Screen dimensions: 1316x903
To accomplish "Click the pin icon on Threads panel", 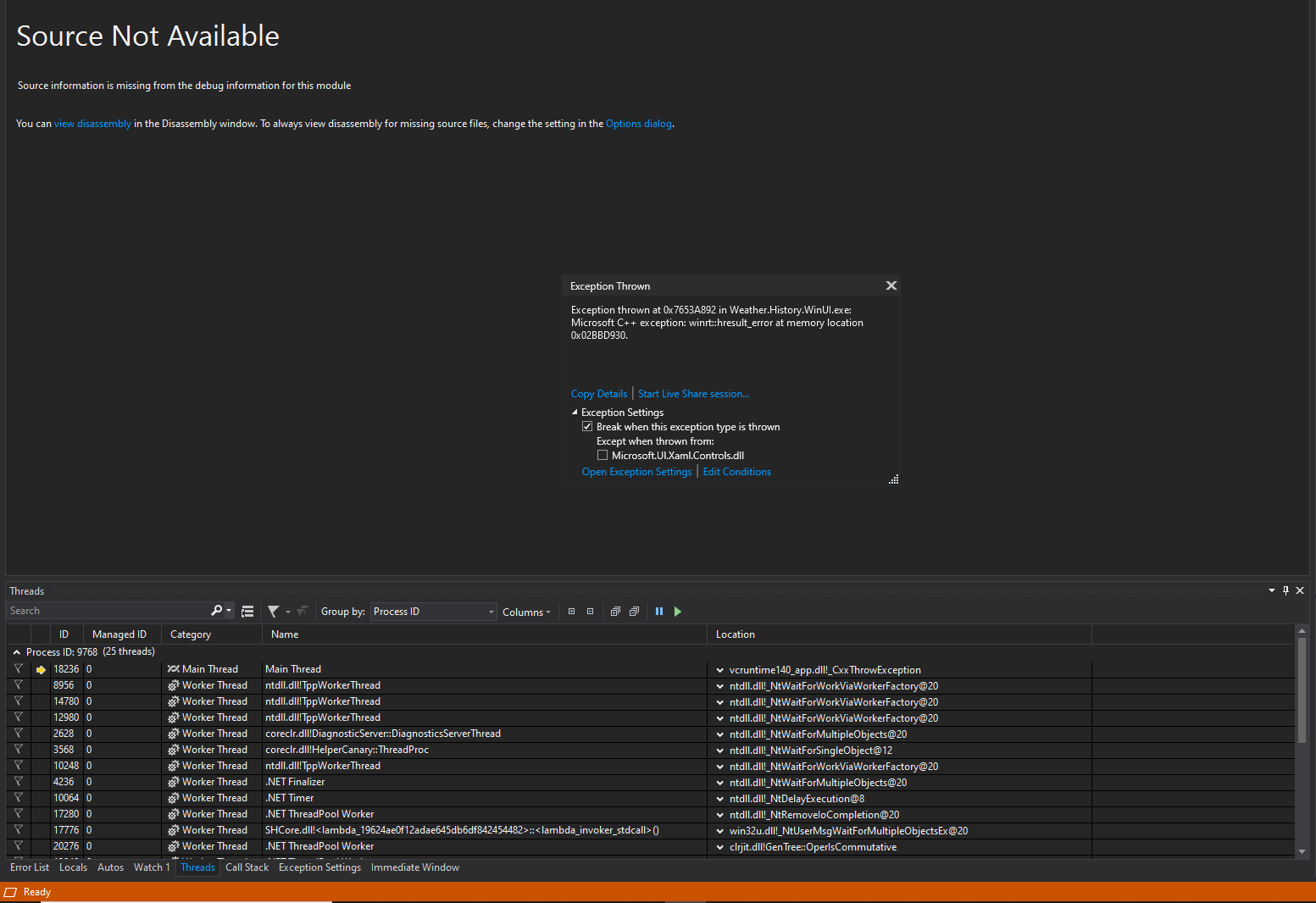I will pos(1285,590).
